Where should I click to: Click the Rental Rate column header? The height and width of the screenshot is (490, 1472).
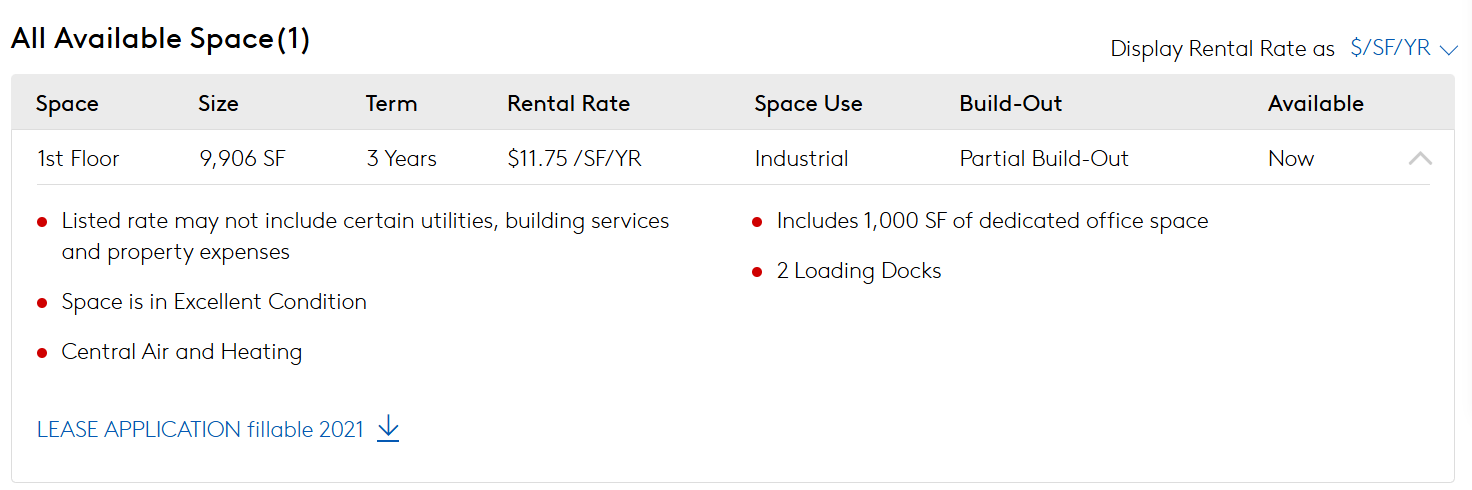(x=568, y=103)
